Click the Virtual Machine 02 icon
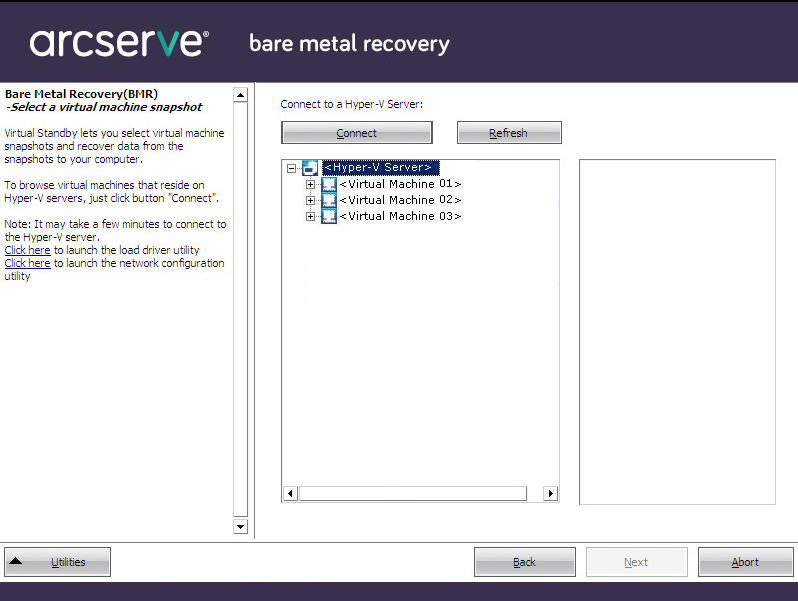This screenshot has width=798, height=601. (329, 200)
